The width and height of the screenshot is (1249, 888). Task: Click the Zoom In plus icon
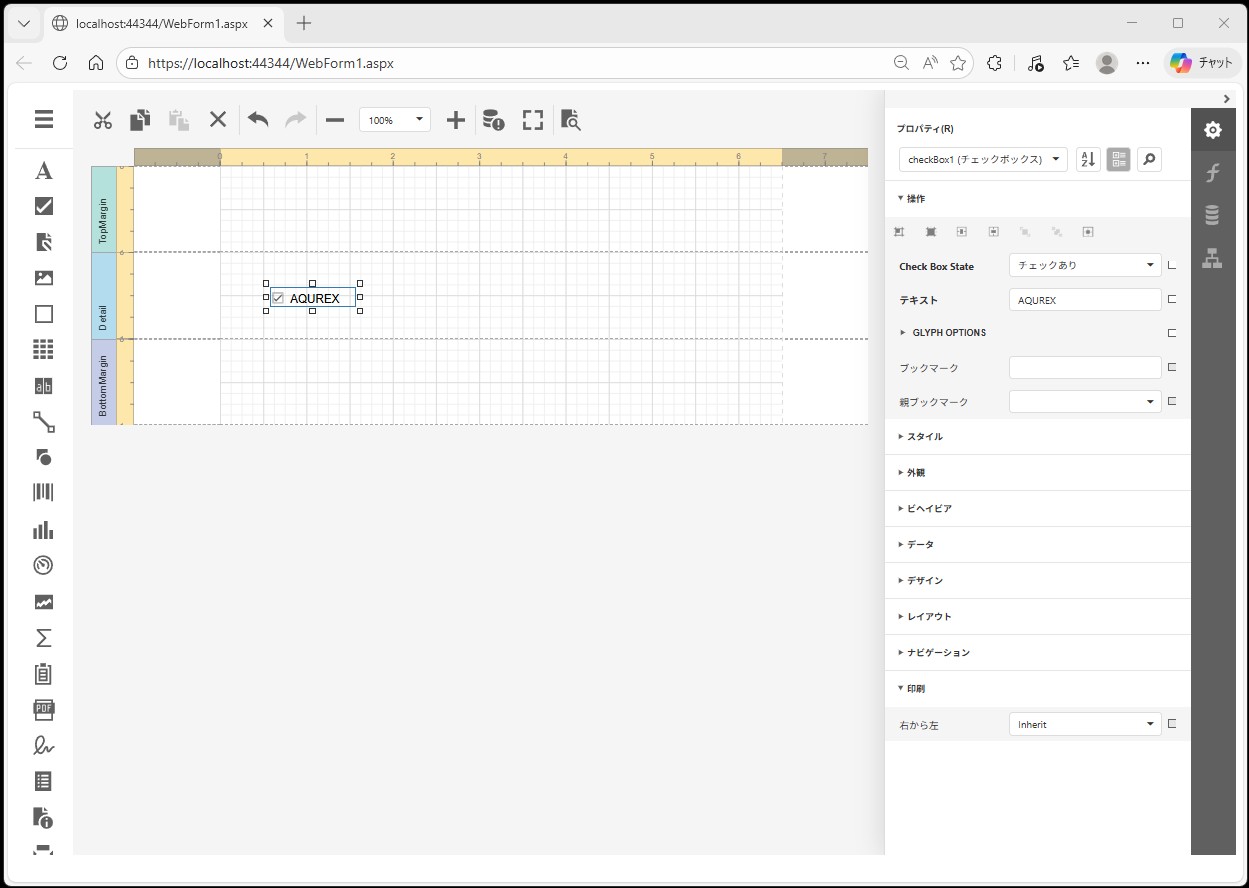pos(456,120)
